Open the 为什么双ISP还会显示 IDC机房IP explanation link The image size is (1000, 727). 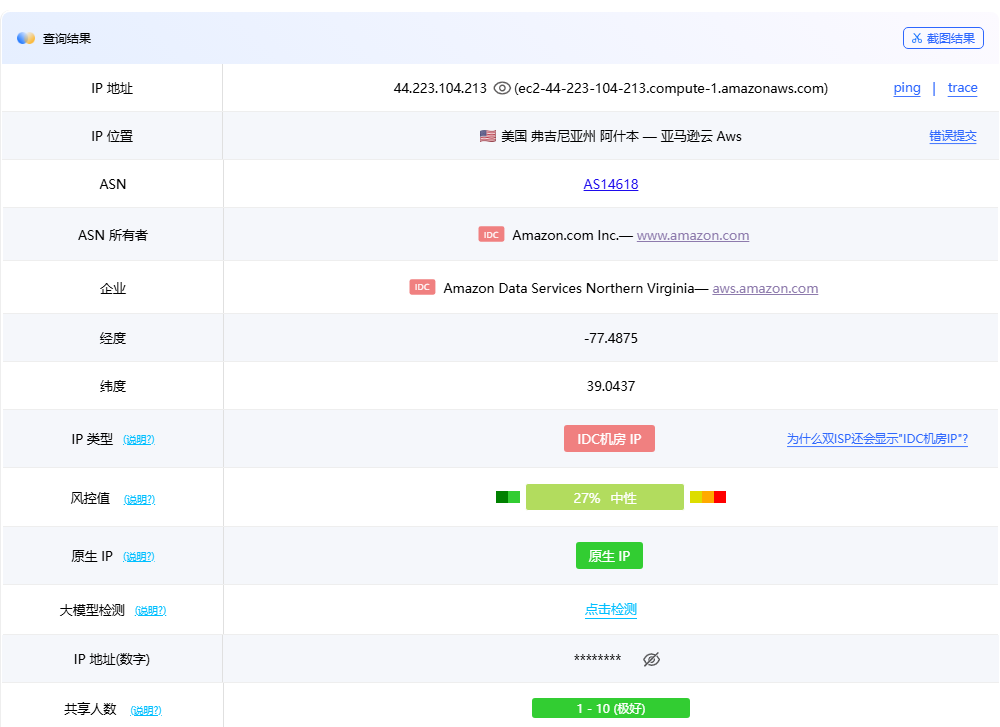click(x=877, y=439)
